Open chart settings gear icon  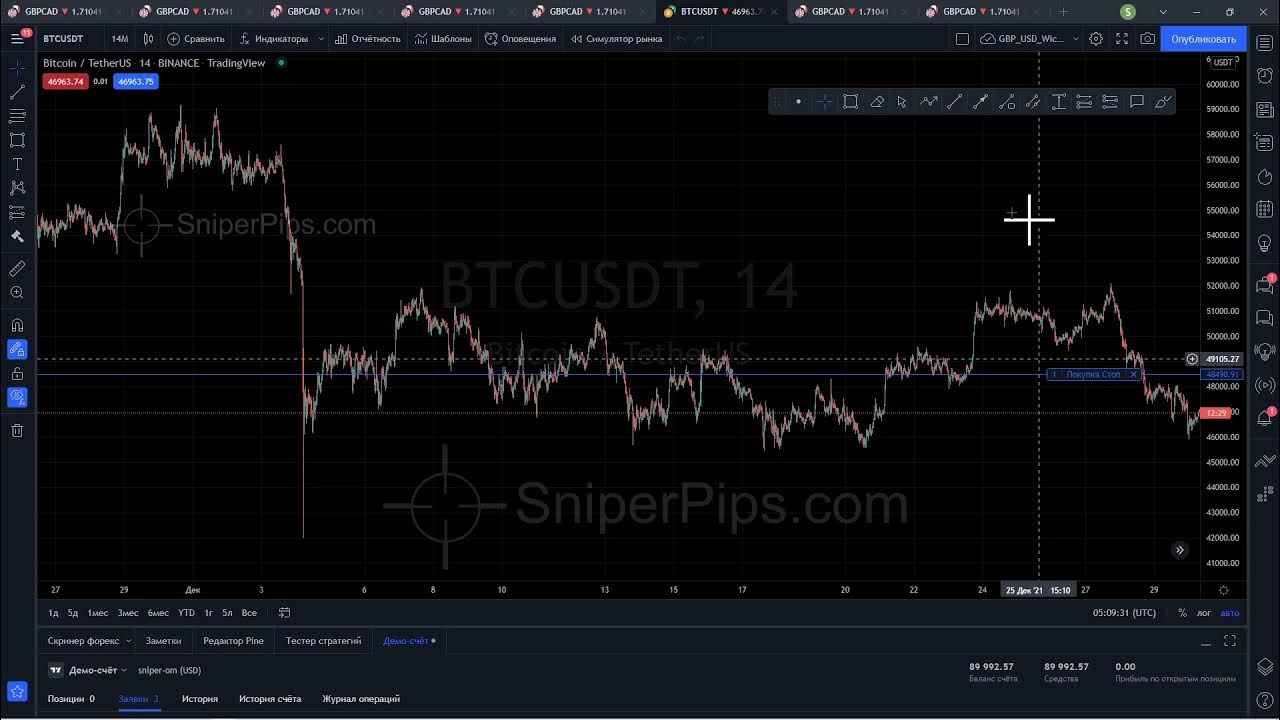[x=1096, y=39]
